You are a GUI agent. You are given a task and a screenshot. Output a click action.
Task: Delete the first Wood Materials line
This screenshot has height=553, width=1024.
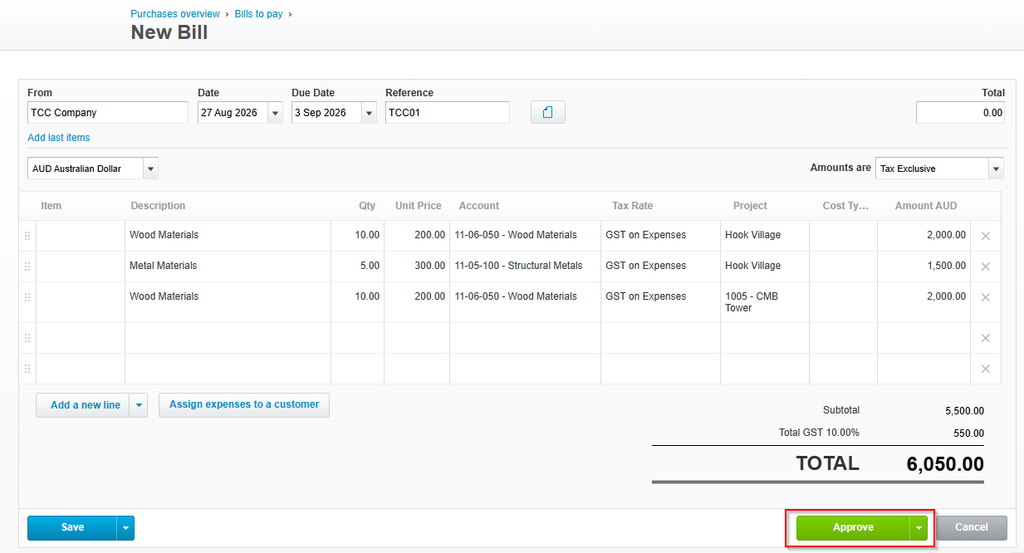985,236
